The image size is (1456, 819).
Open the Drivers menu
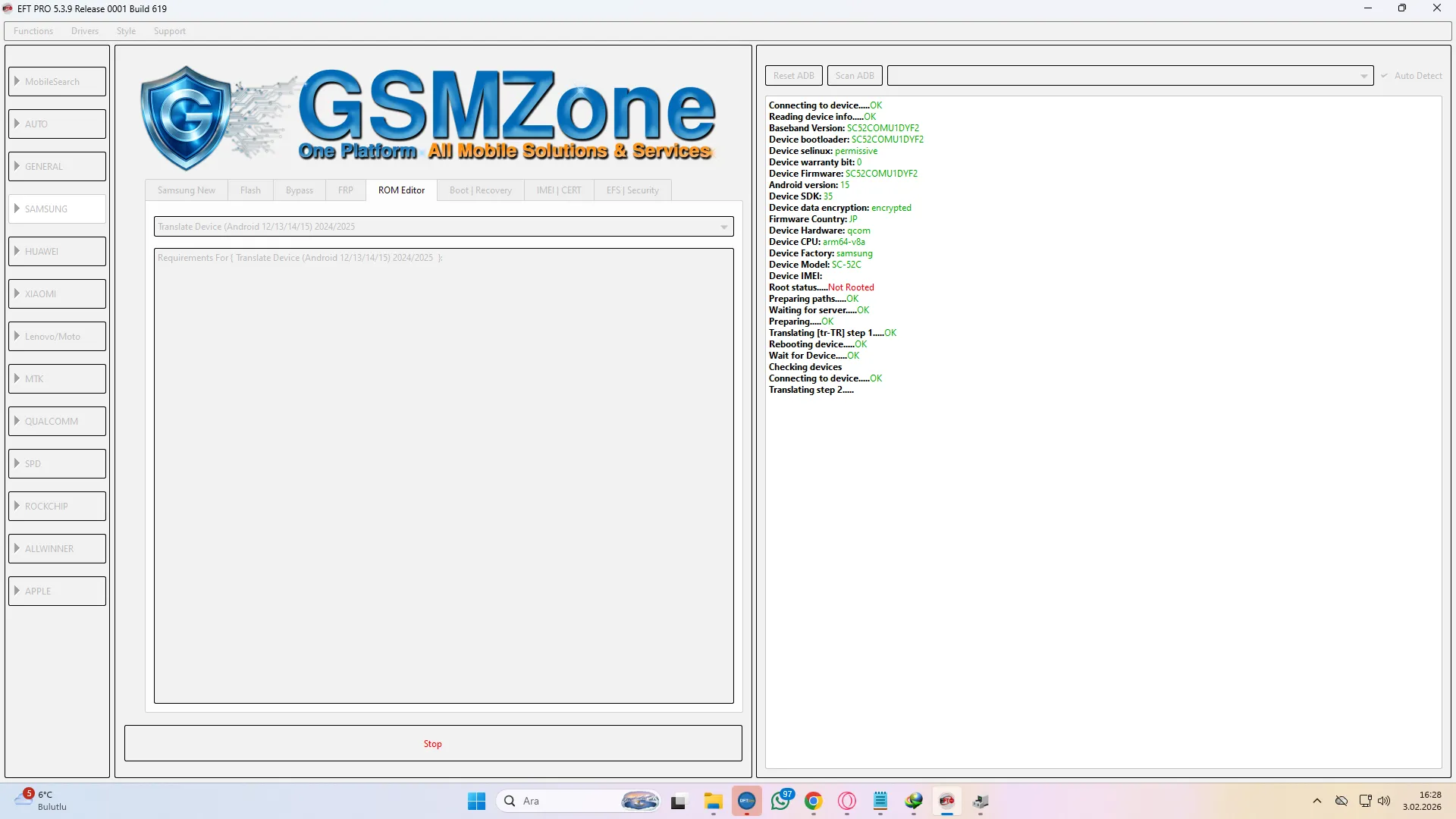85,31
